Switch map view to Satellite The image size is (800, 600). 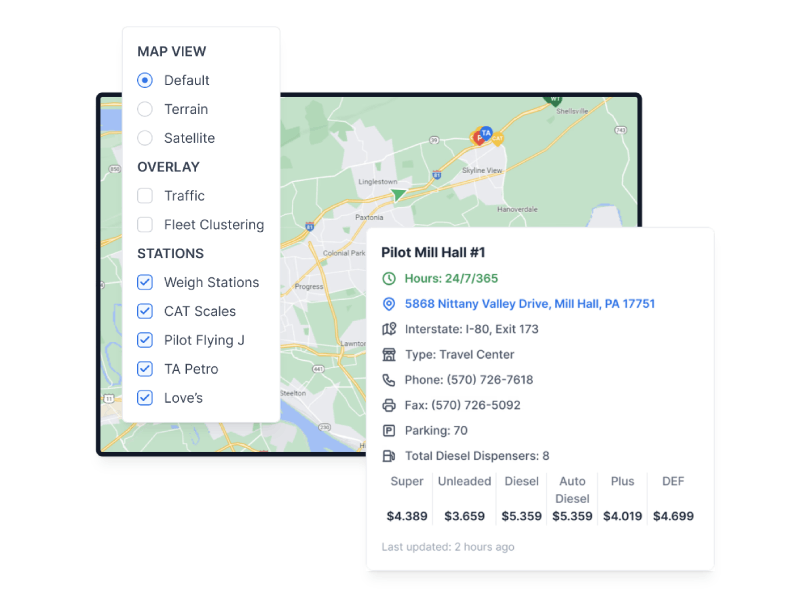tap(145, 138)
